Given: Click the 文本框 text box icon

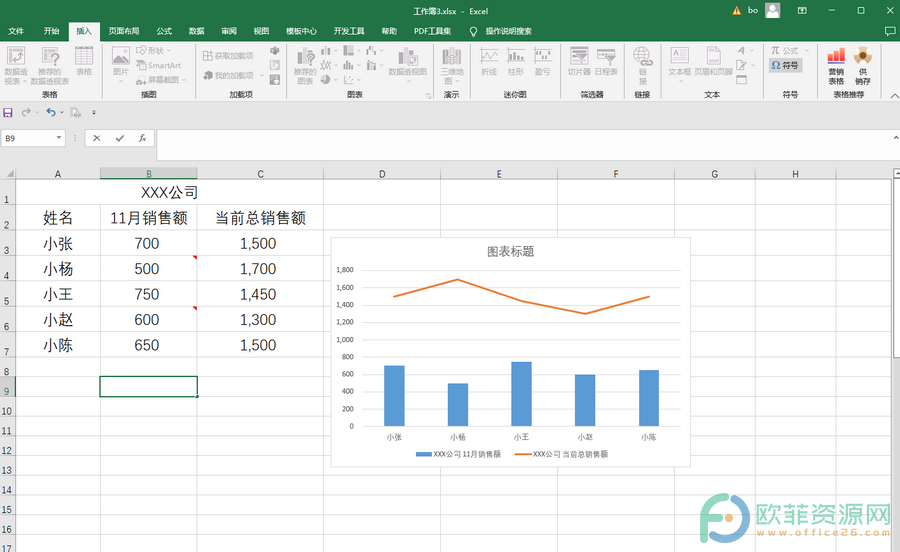Looking at the screenshot, I should [x=680, y=62].
